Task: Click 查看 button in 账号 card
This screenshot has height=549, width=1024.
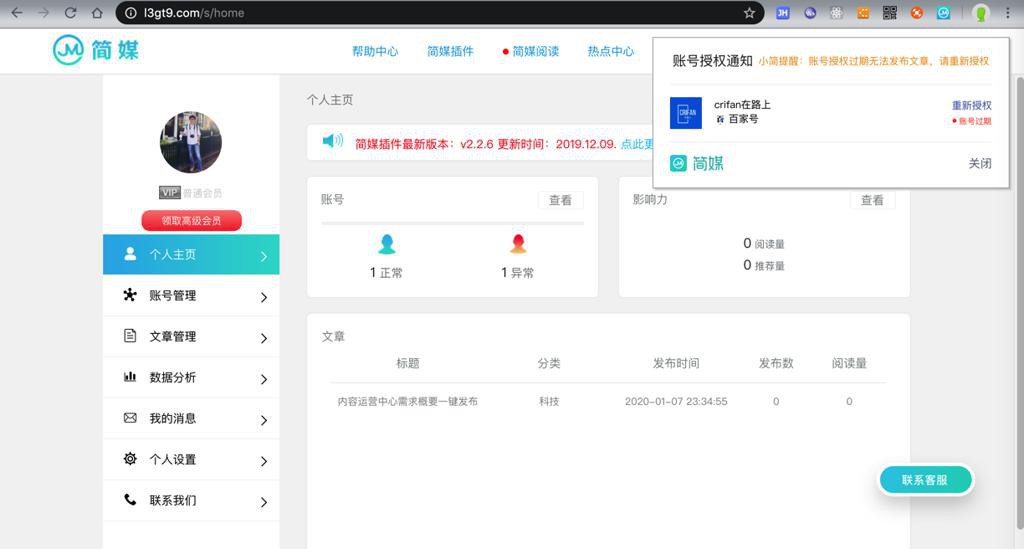Action: coord(560,200)
